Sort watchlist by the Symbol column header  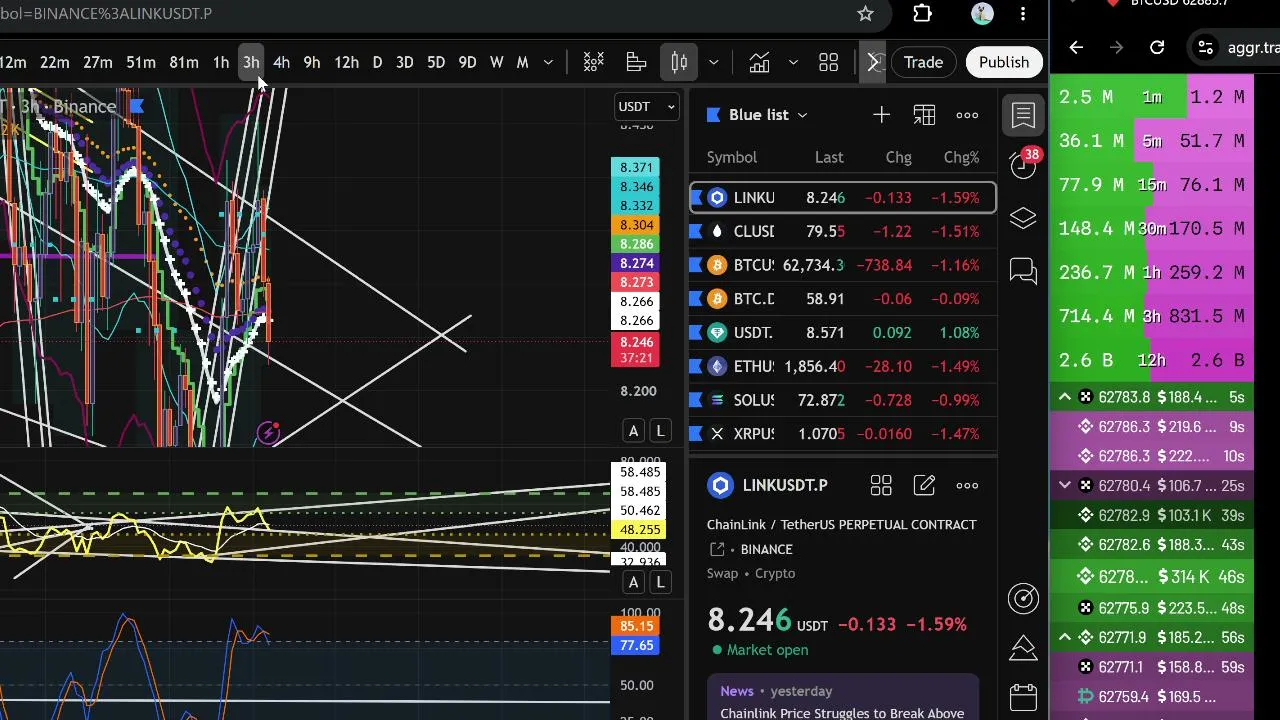point(732,157)
